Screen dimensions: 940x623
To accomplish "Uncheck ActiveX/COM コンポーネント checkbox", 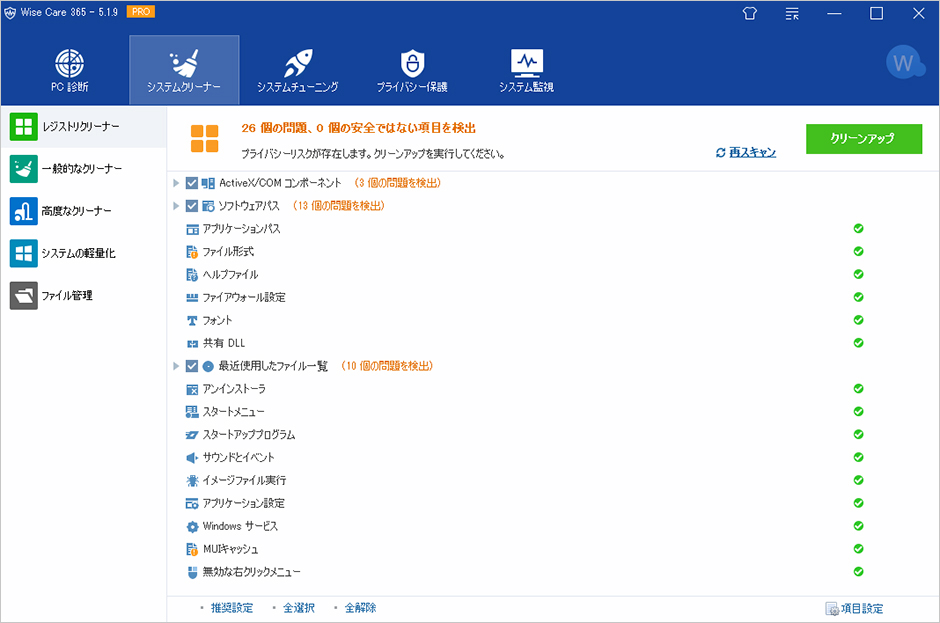I will click(192, 183).
